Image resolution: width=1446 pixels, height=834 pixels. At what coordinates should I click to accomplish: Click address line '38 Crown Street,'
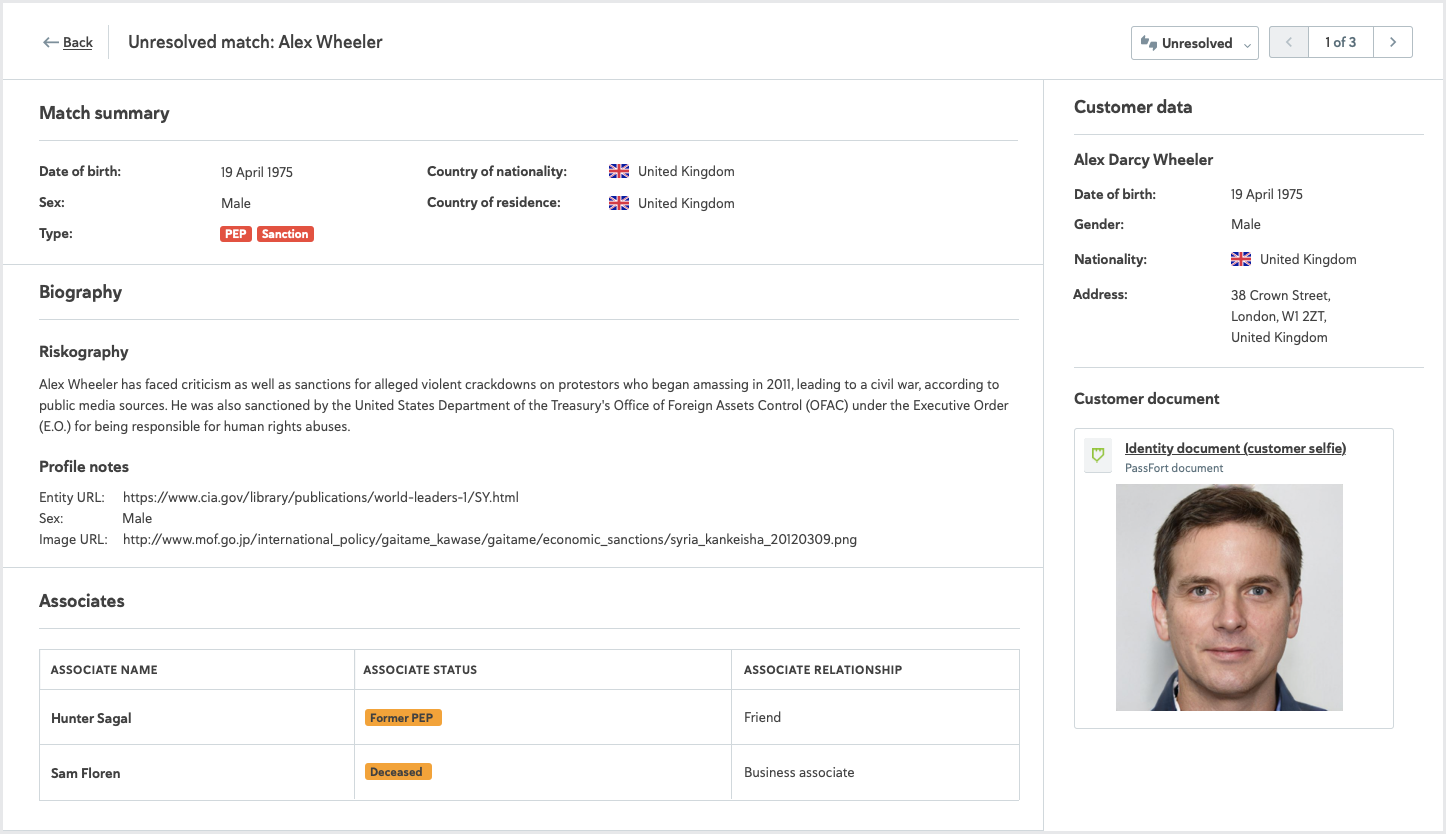point(1281,295)
